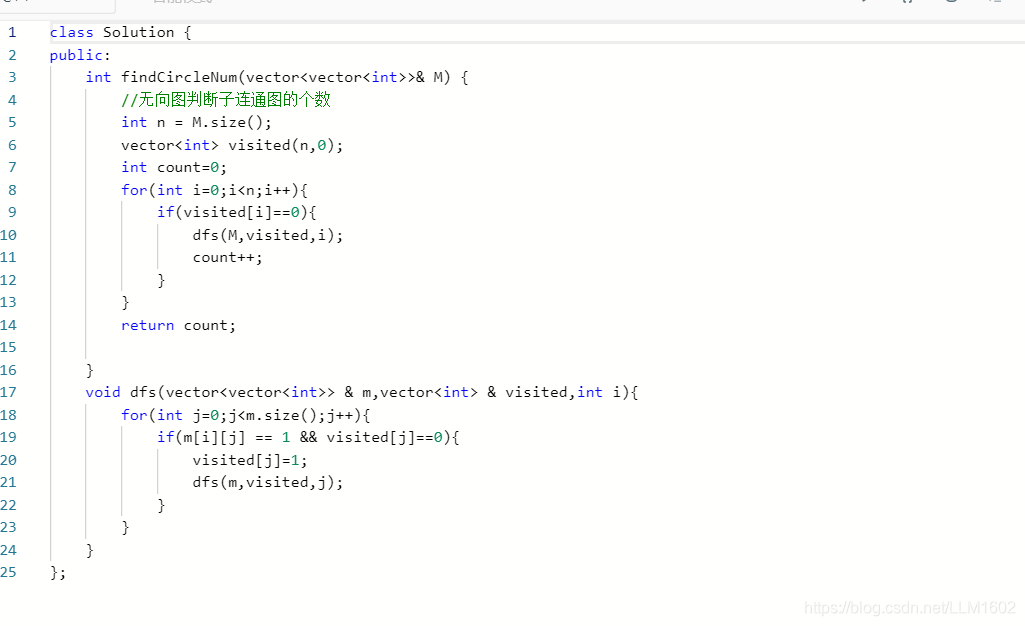Click the green Chinese comment line
The width and height of the screenshot is (1025, 626).
coord(226,99)
